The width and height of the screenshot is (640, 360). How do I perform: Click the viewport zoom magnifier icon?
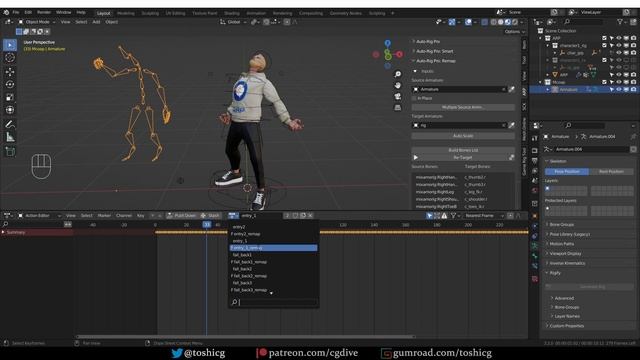click(398, 74)
